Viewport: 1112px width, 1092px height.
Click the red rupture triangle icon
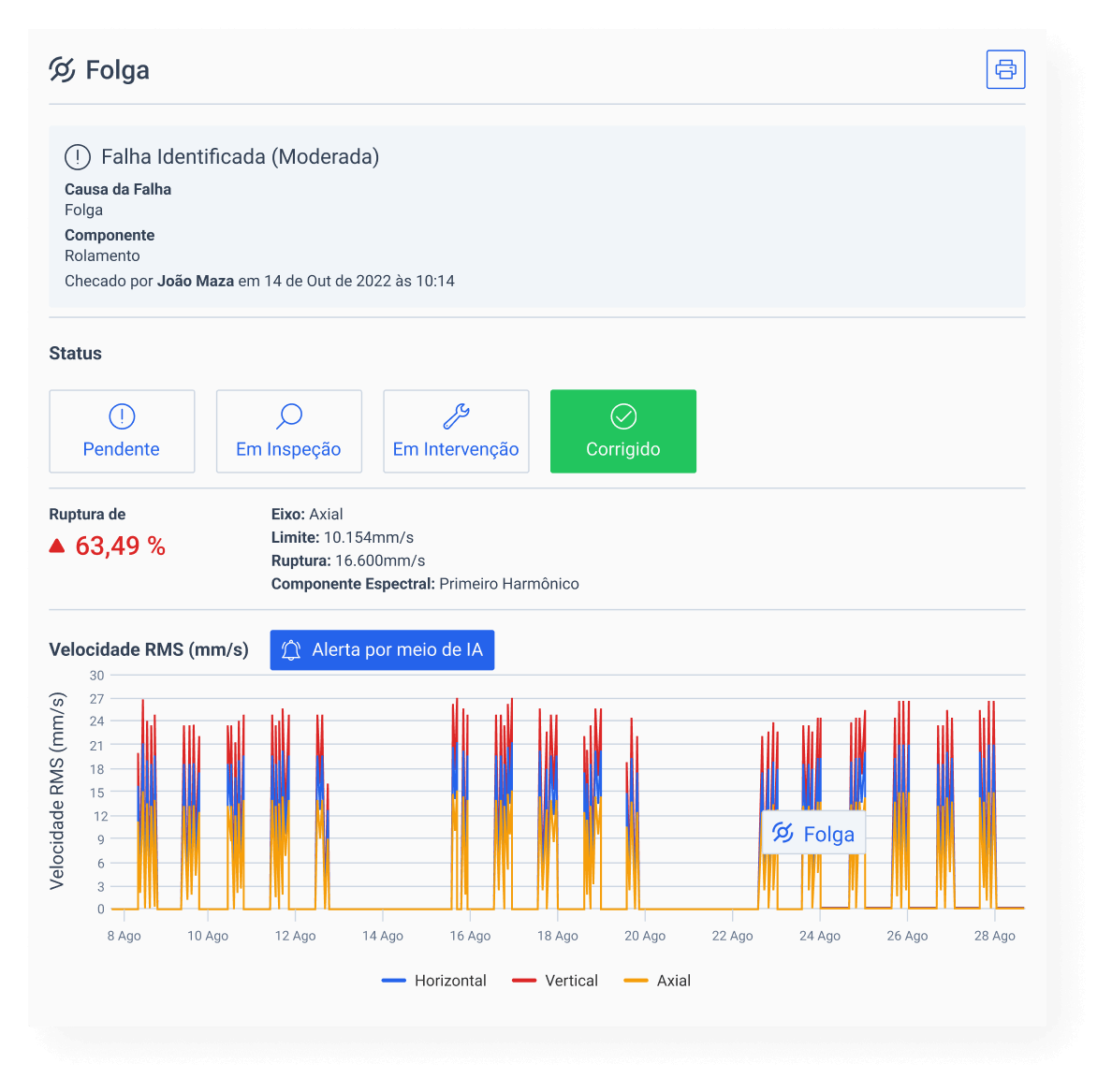click(x=57, y=546)
